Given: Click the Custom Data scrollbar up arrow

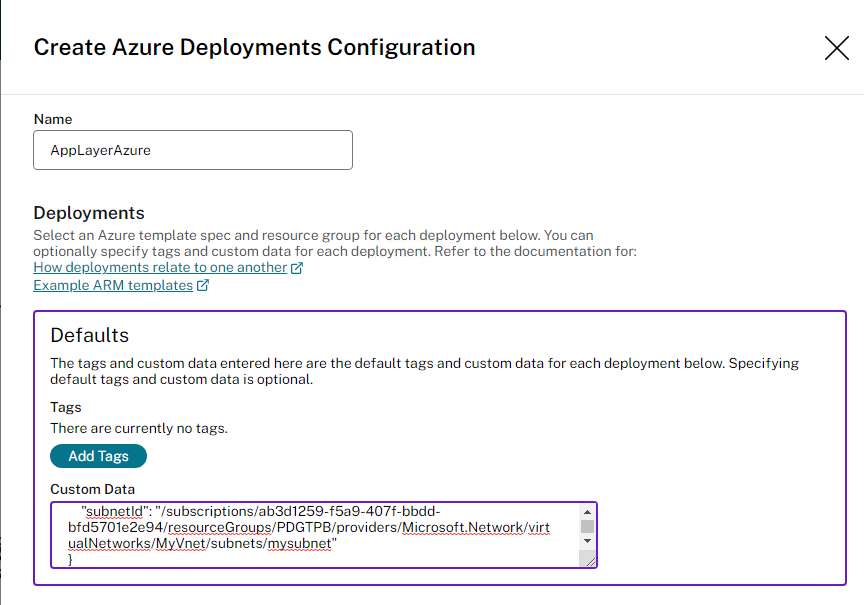Looking at the screenshot, I should (587, 511).
